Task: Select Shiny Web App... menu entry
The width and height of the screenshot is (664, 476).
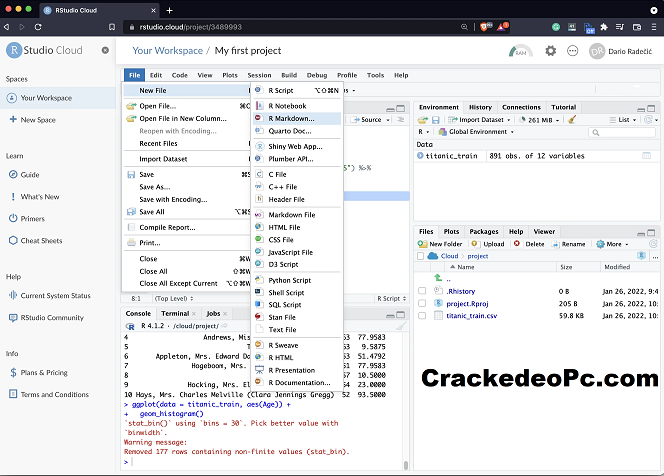Action: click(x=297, y=147)
